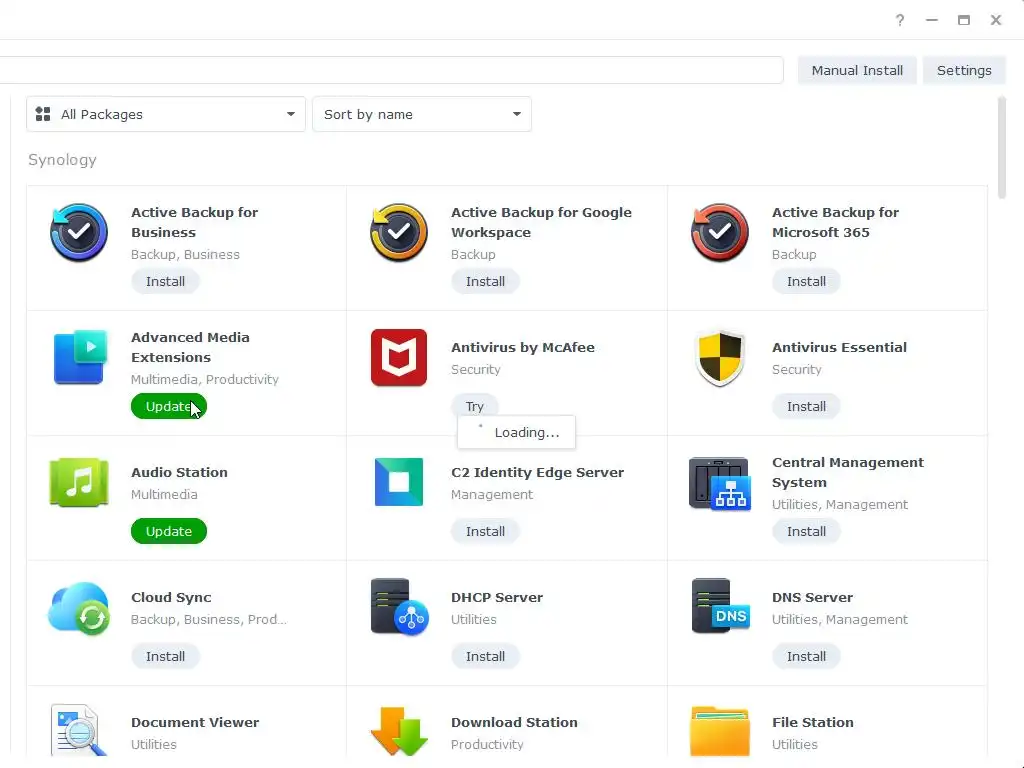This screenshot has height=768, width=1024.
Task: Open Package Center Settings
Action: pyautogui.click(x=964, y=71)
